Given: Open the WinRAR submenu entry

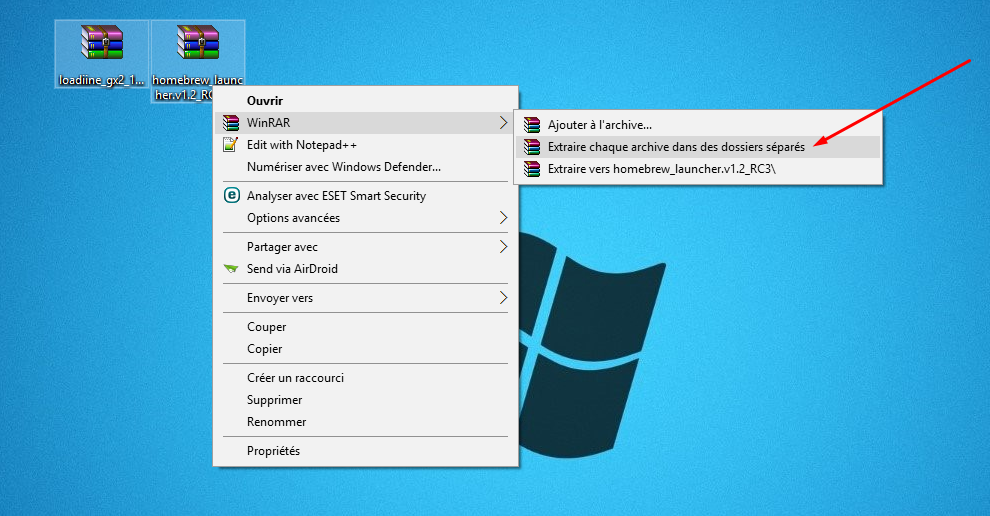Looking at the screenshot, I should coord(365,123).
